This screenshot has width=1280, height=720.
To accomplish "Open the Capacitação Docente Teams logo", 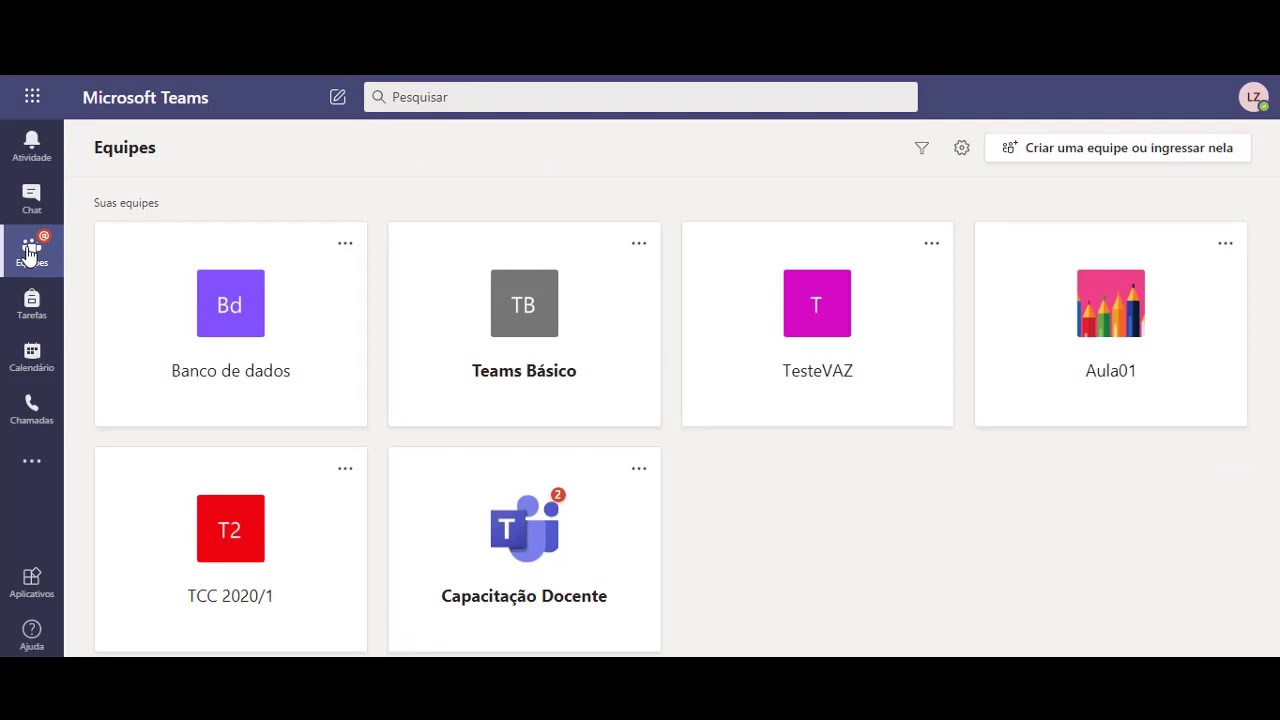I will [526, 527].
